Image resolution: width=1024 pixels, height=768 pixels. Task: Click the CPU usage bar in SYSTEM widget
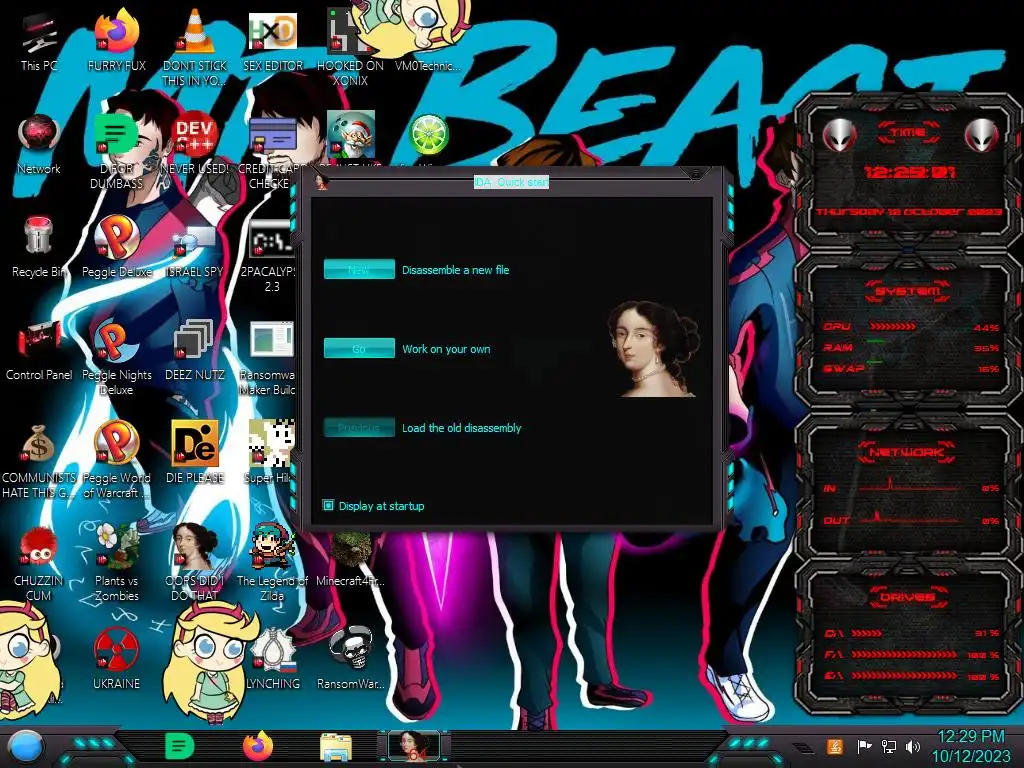[892, 326]
